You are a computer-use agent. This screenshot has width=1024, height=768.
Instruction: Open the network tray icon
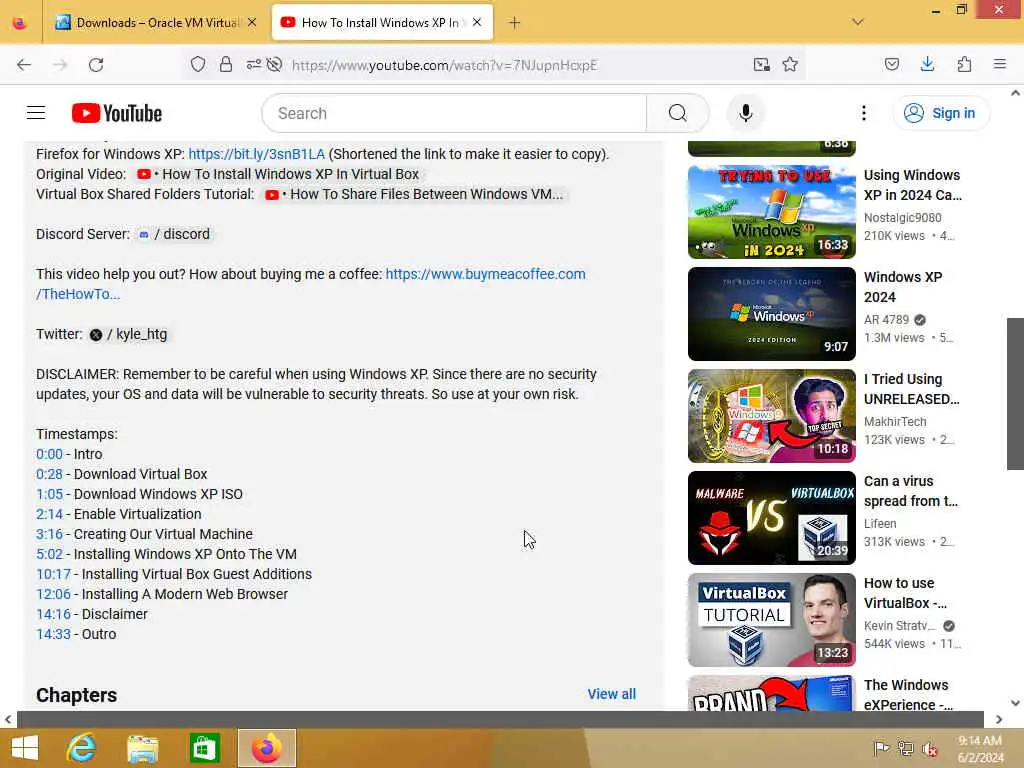pos(905,748)
